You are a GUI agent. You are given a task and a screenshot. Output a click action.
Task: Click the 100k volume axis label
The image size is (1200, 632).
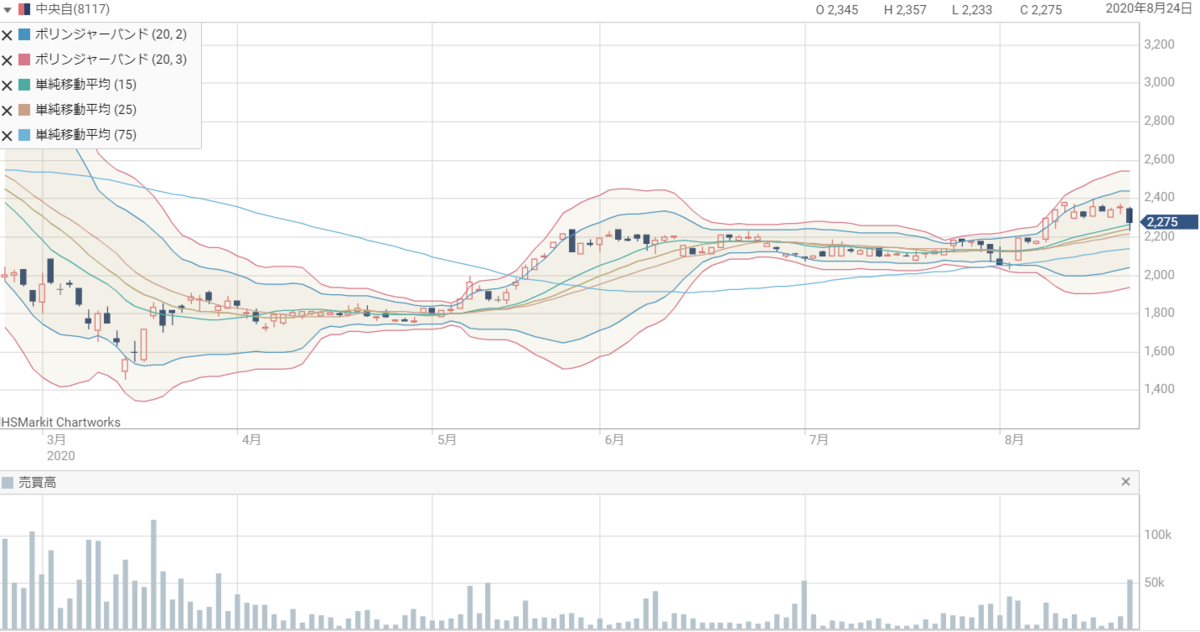(x=1158, y=535)
